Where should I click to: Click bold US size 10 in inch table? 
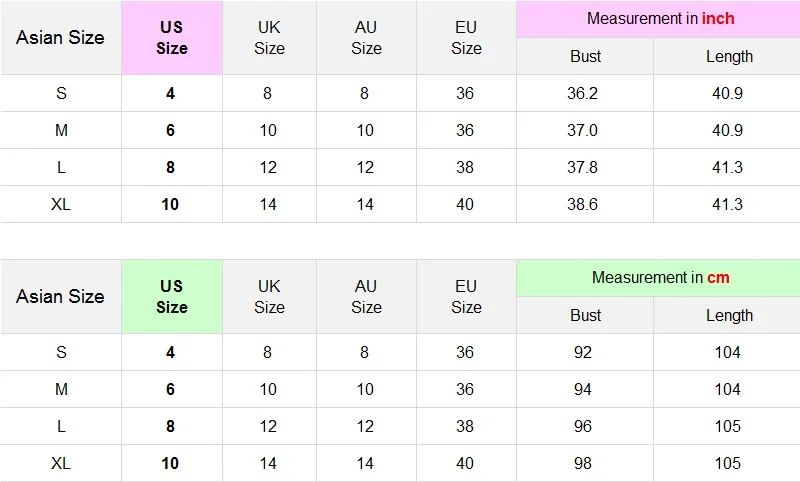(x=170, y=205)
